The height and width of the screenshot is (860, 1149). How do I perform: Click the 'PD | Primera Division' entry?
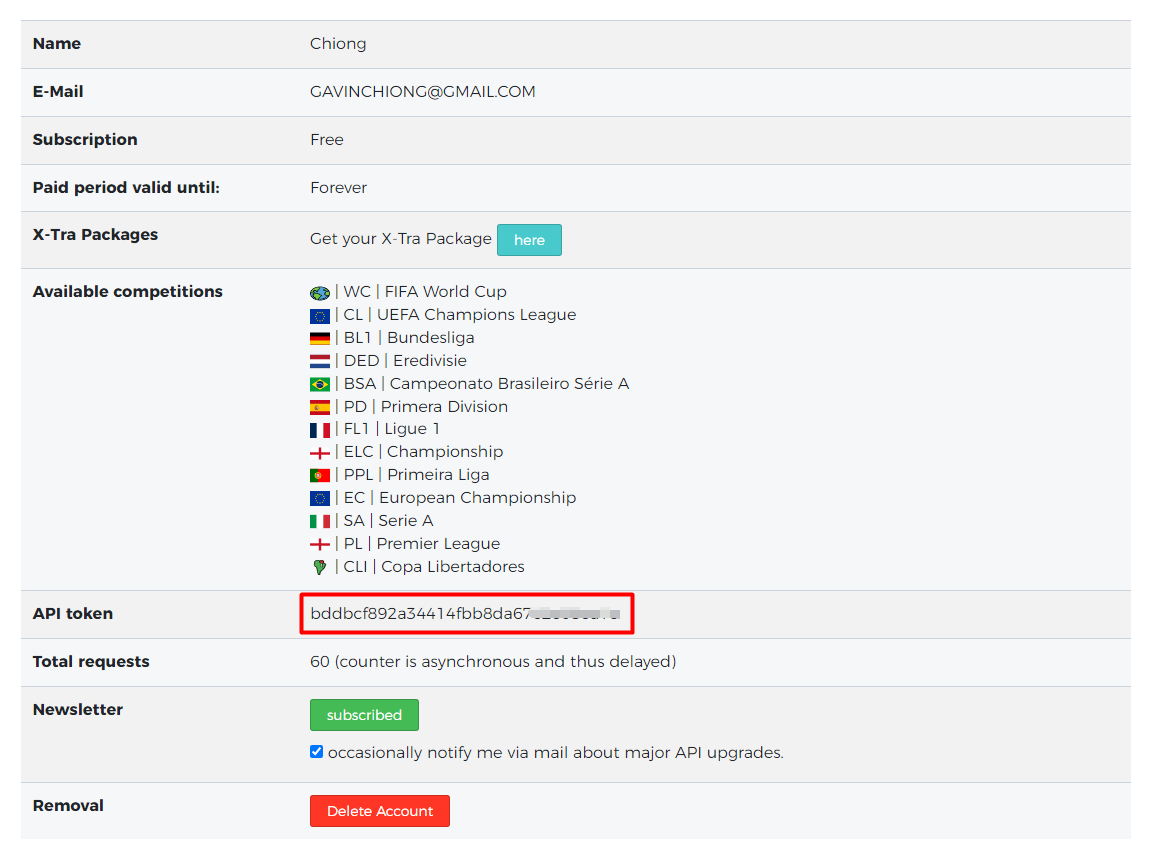[x=425, y=407]
